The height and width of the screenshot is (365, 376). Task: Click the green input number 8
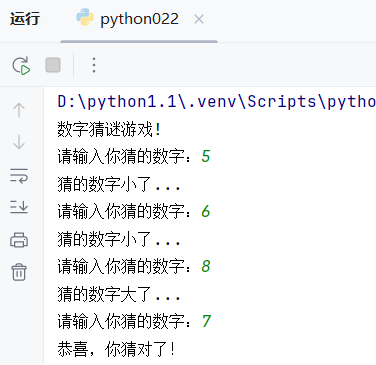[x=206, y=266]
